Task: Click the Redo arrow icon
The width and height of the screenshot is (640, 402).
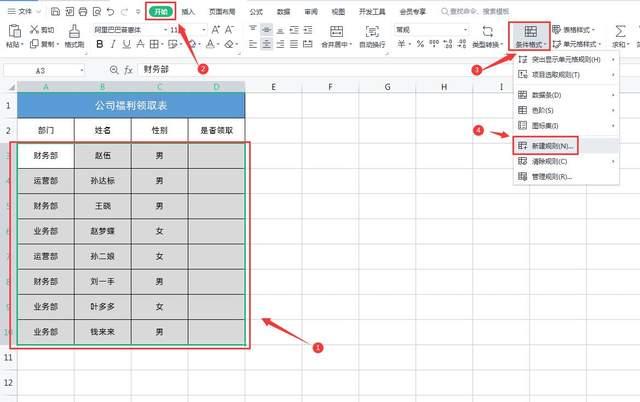Action: click(124, 12)
